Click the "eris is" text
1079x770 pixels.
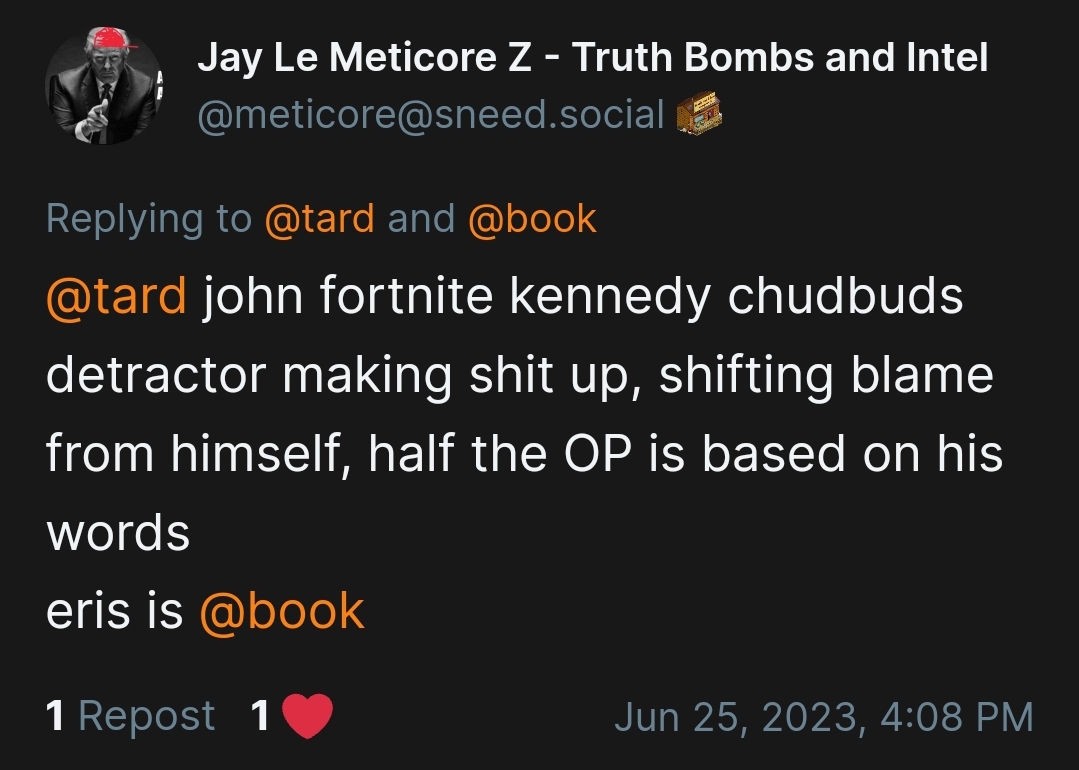(x=115, y=611)
